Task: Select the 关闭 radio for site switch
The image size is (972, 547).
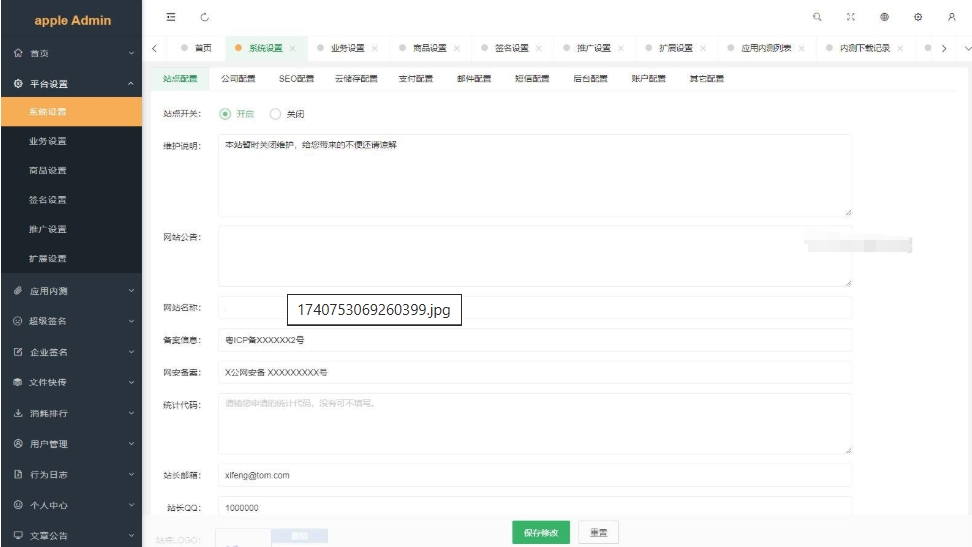Action: 276,114
